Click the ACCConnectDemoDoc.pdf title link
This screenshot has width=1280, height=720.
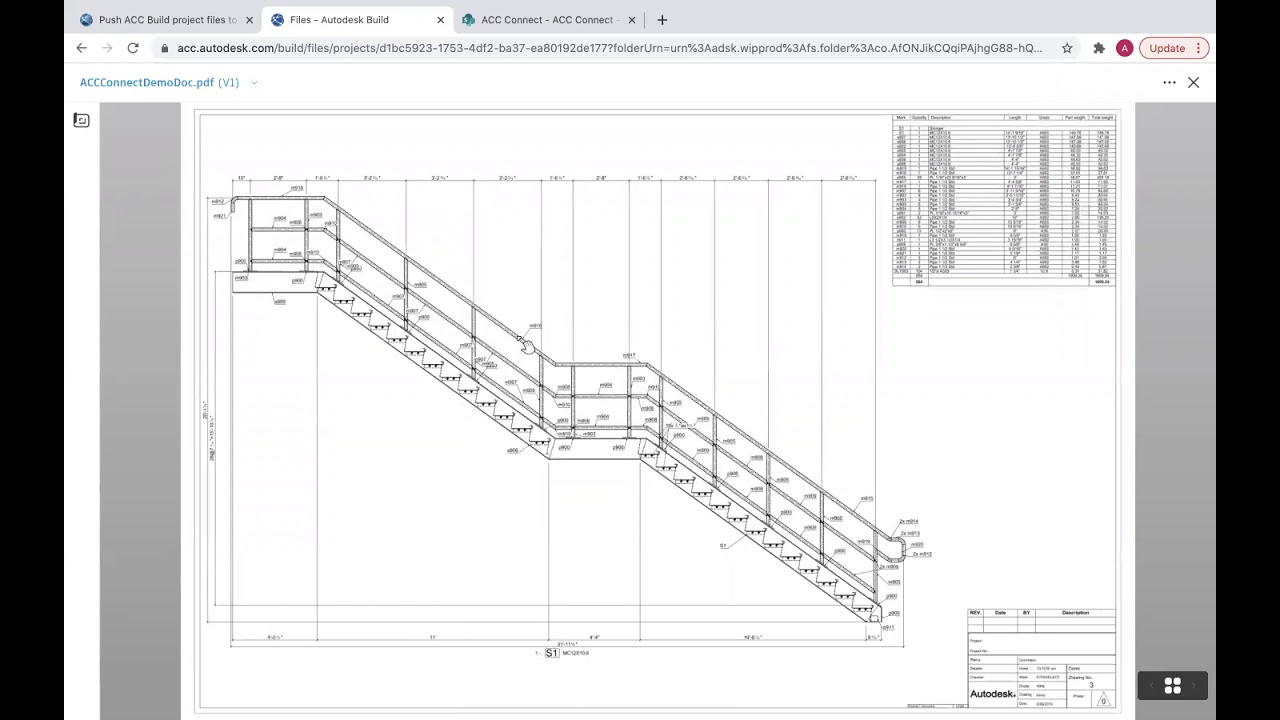pos(146,82)
